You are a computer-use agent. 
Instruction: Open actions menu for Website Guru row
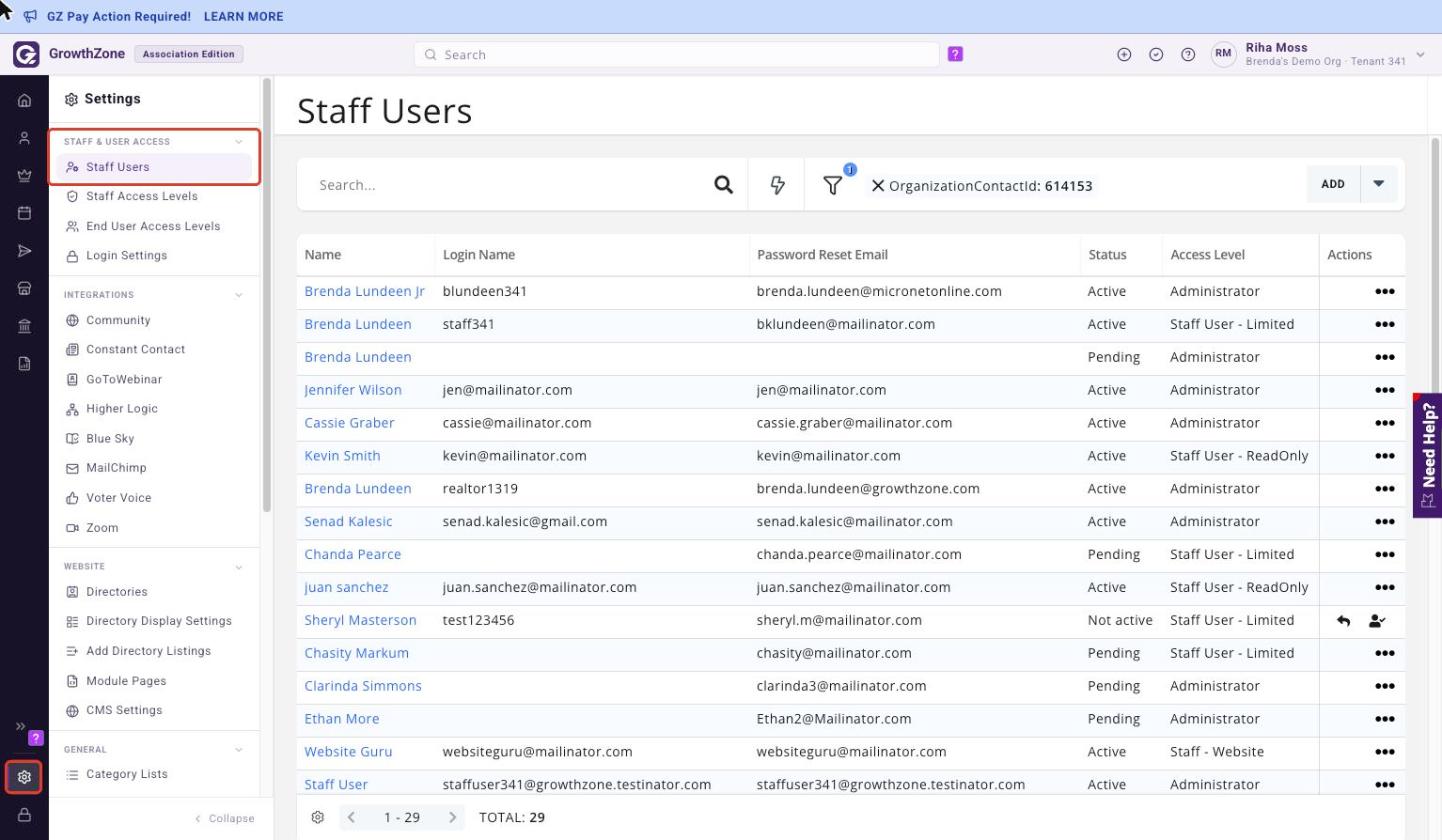click(1384, 752)
